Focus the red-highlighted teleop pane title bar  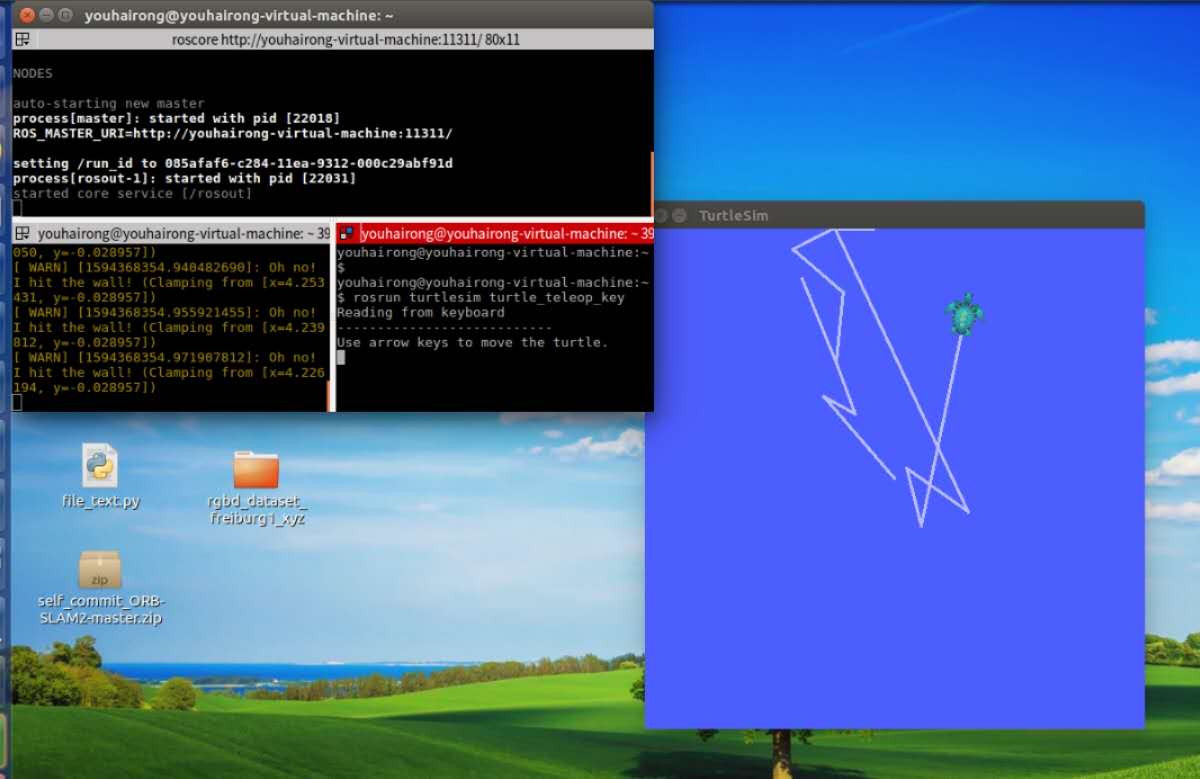(x=495, y=233)
